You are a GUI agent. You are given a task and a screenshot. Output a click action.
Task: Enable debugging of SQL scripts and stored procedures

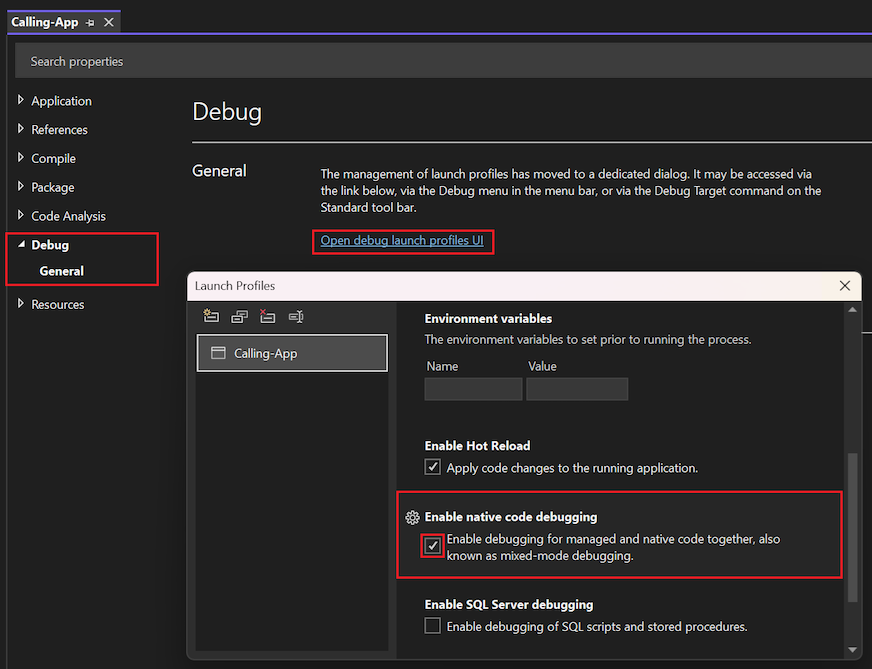pyautogui.click(x=432, y=625)
